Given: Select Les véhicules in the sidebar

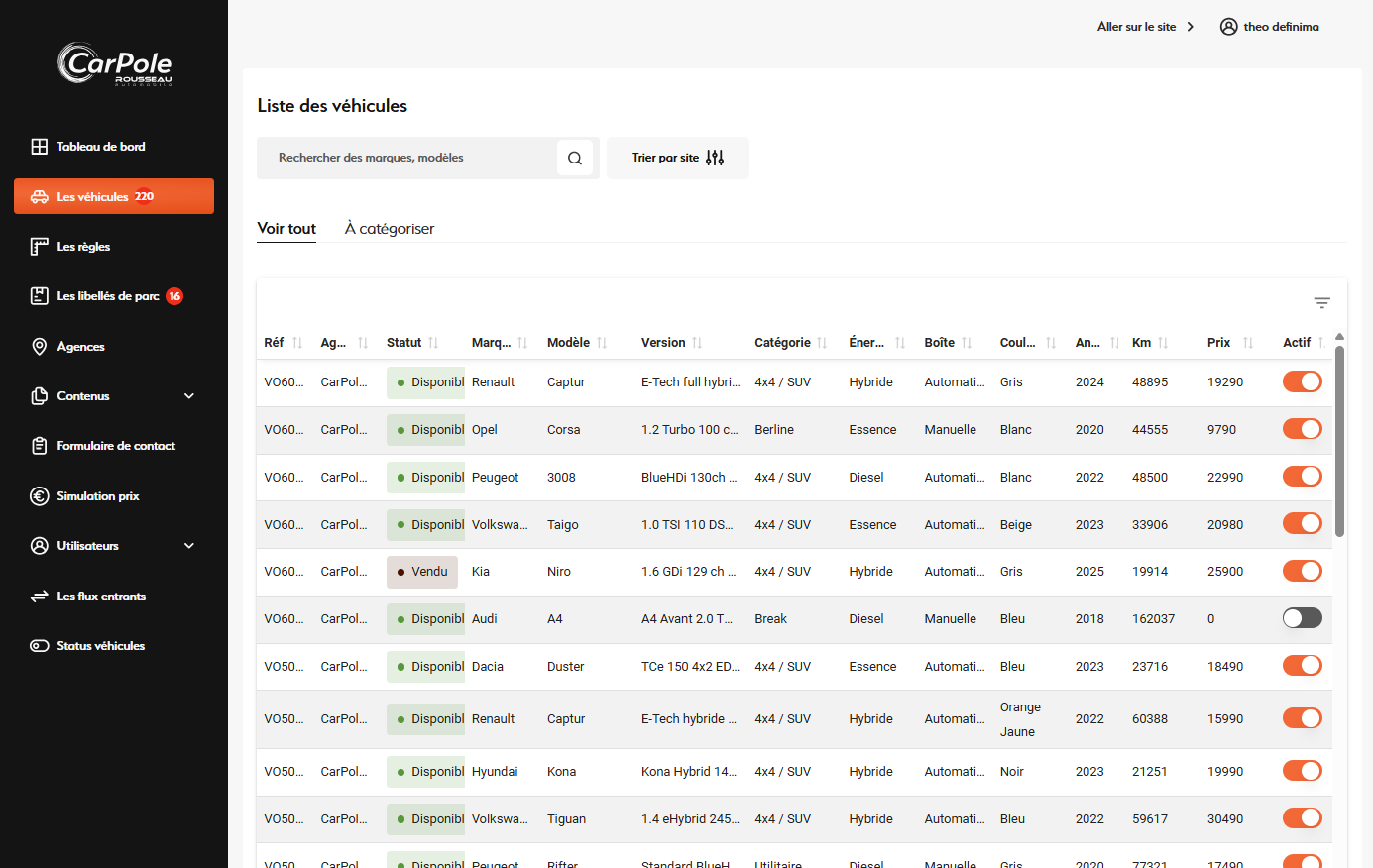Looking at the screenshot, I should (114, 196).
